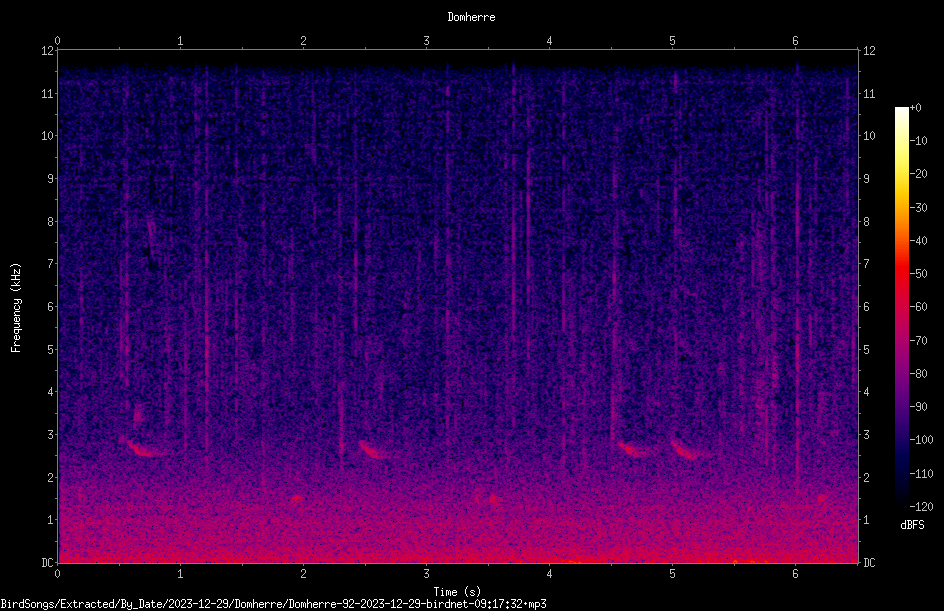Click the file path text at bottom
The width and height of the screenshot is (944, 611).
273,604
